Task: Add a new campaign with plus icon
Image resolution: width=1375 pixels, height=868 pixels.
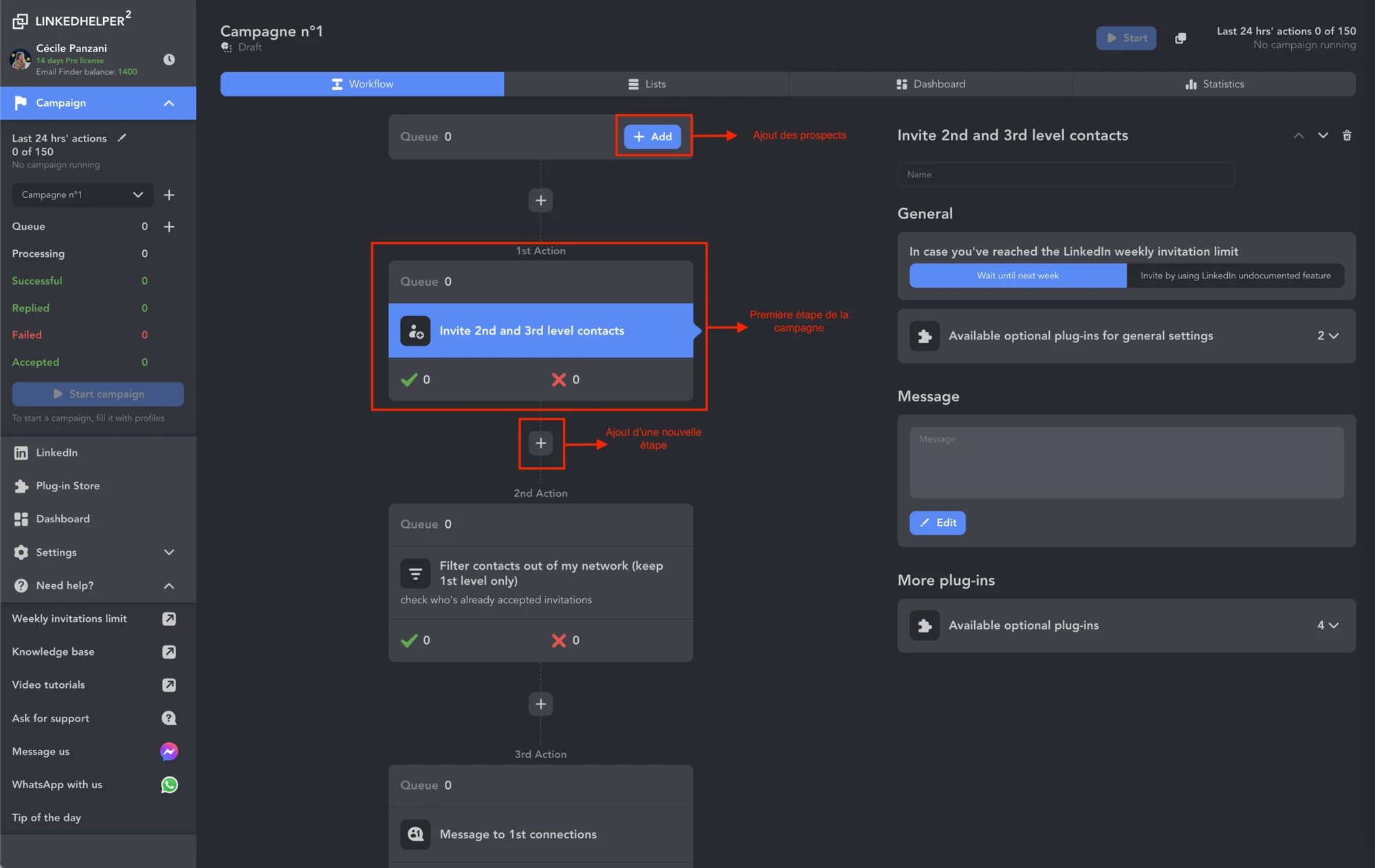Action: point(169,194)
